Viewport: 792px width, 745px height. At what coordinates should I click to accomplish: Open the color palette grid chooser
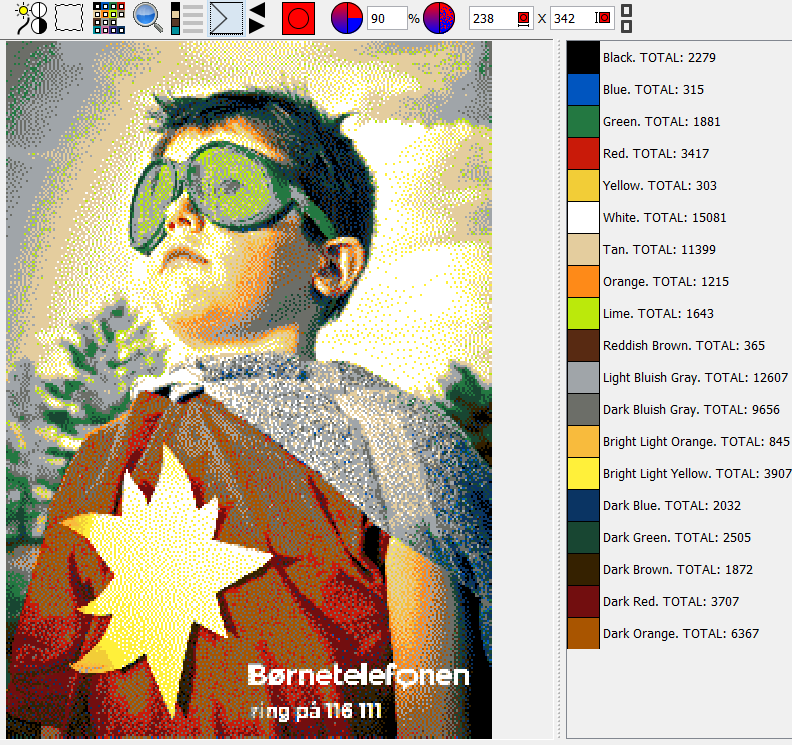[x=109, y=18]
